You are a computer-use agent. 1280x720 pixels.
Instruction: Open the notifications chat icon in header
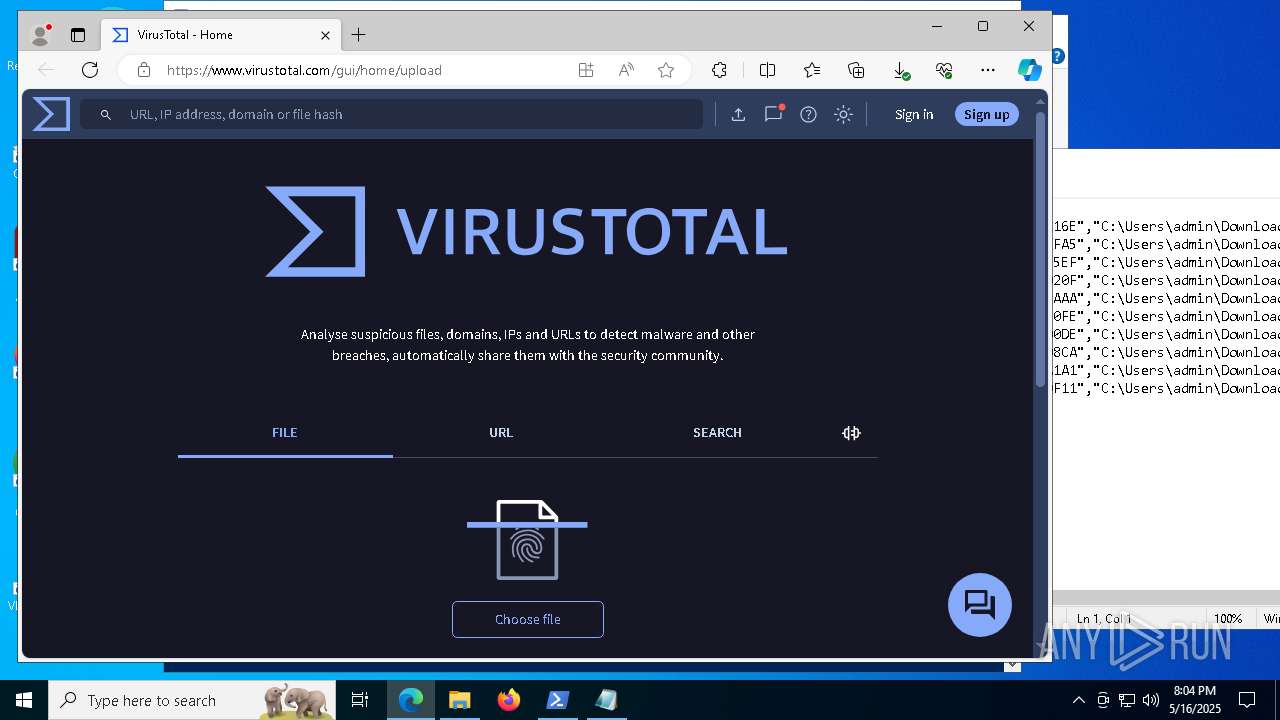coord(774,113)
